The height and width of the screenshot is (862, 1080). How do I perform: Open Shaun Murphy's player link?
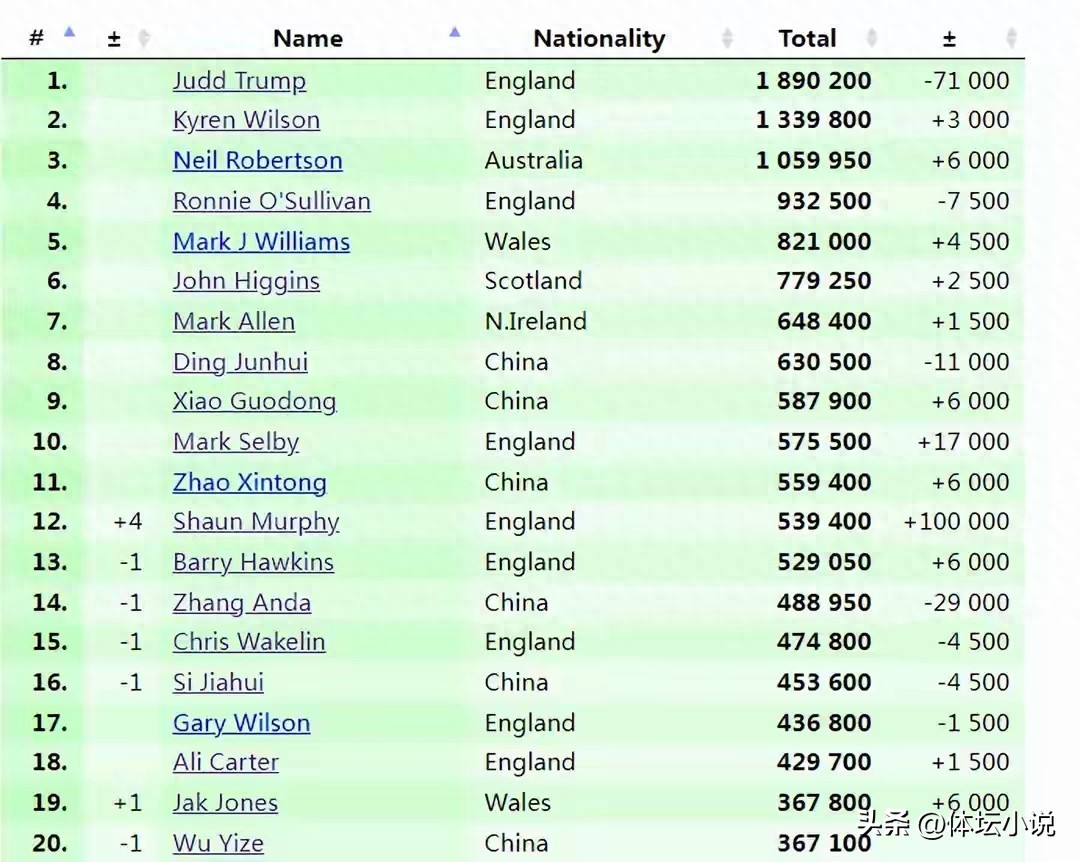point(255,521)
